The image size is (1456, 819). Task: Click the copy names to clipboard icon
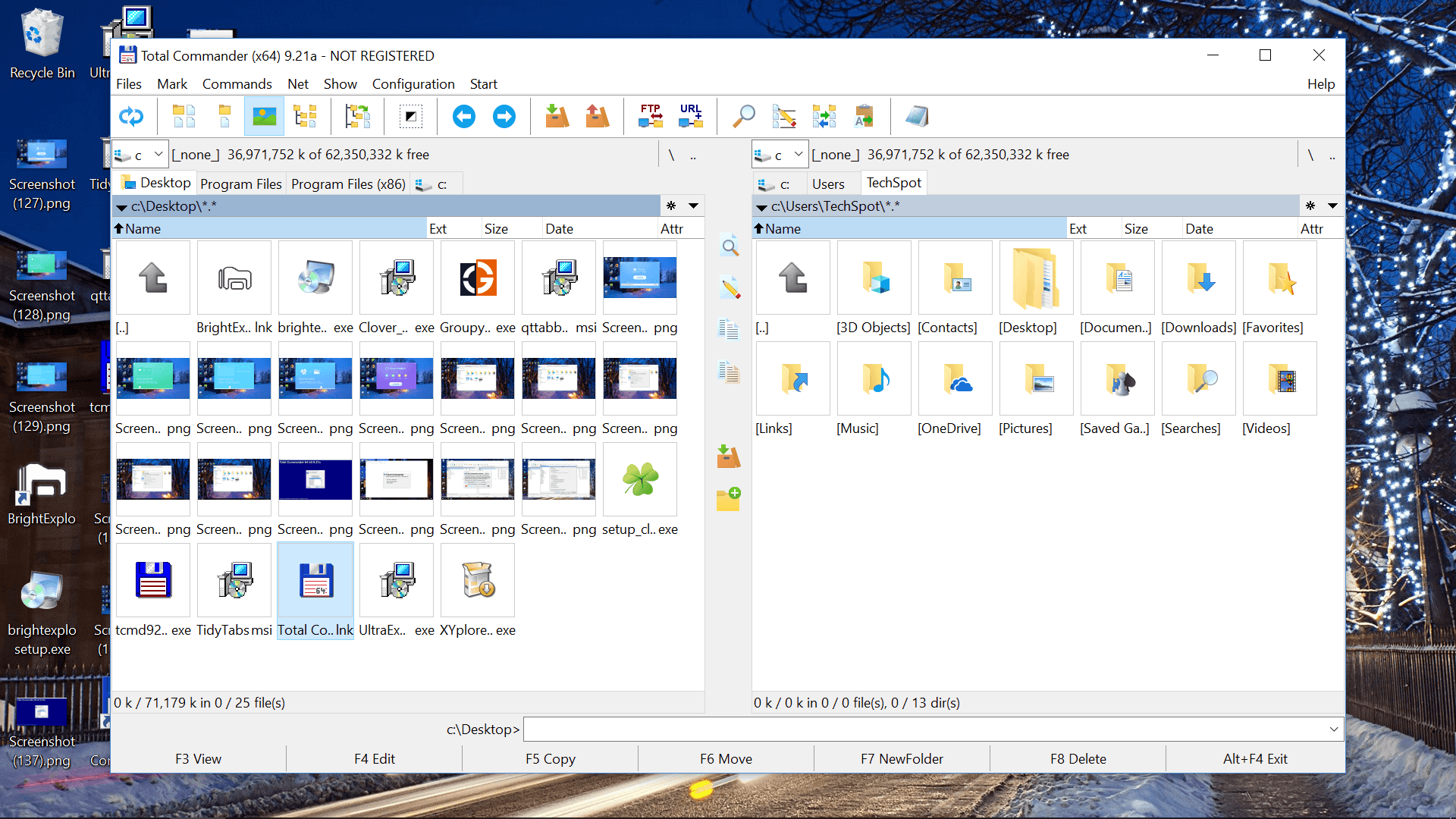(x=864, y=117)
